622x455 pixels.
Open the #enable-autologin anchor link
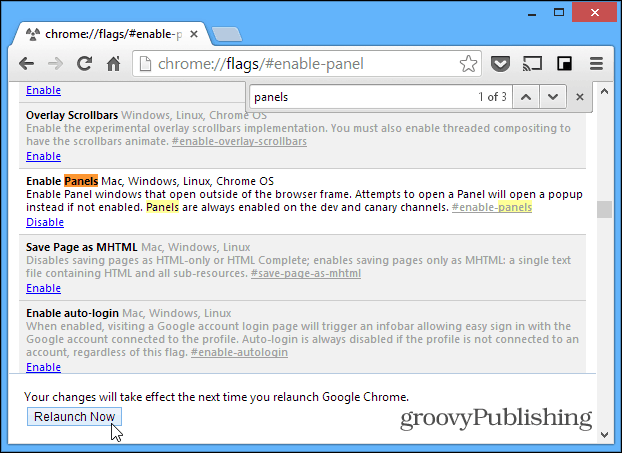coord(239,353)
